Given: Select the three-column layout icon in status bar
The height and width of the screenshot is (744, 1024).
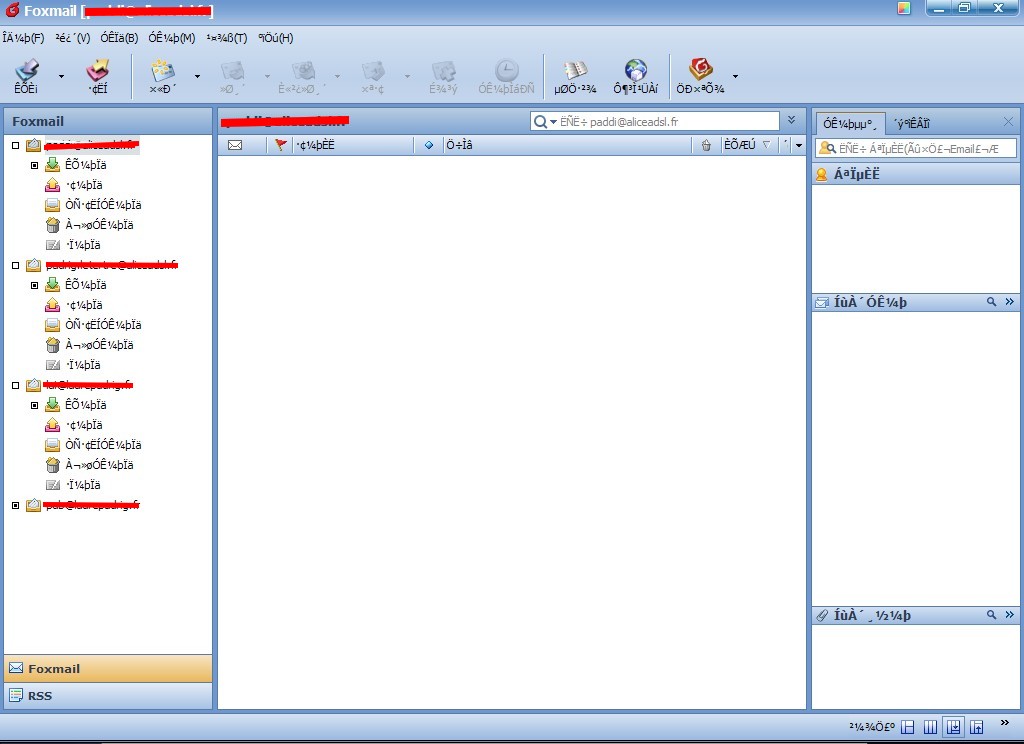Looking at the screenshot, I should coord(930,727).
